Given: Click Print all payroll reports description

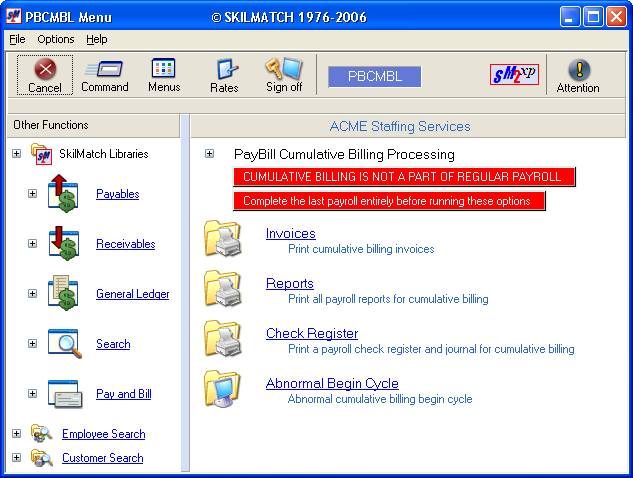Looking at the screenshot, I should coord(388,299).
